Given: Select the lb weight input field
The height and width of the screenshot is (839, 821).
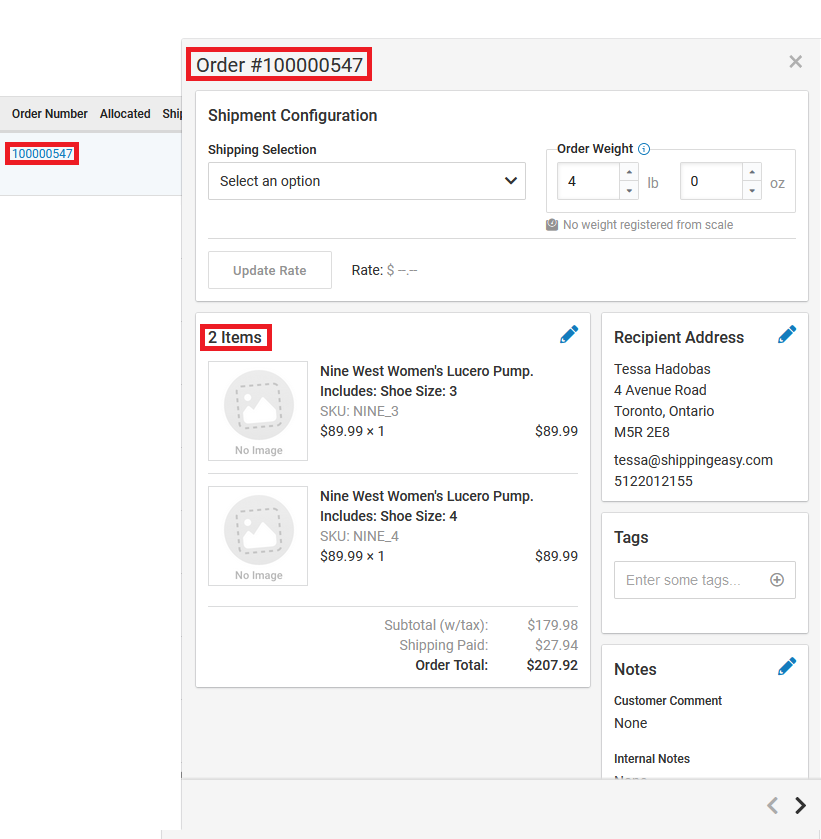Looking at the screenshot, I should coord(590,181).
